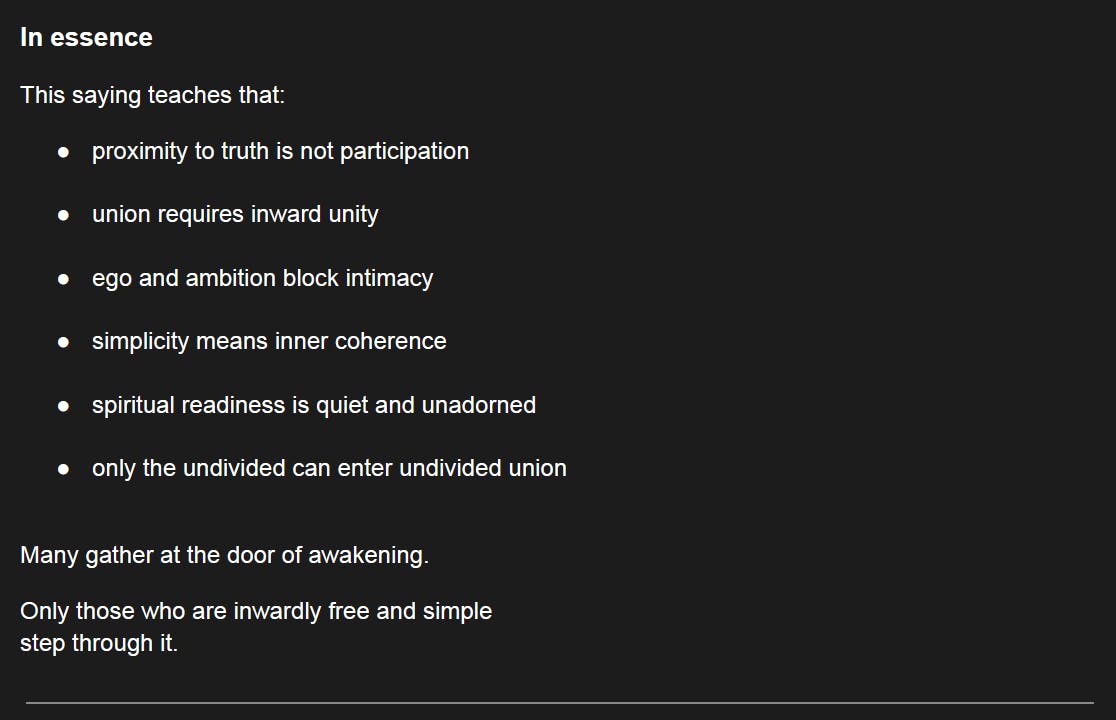Click the bullet dot before "simplicity means"
Screen dimensions: 1116x720
click(63, 342)
